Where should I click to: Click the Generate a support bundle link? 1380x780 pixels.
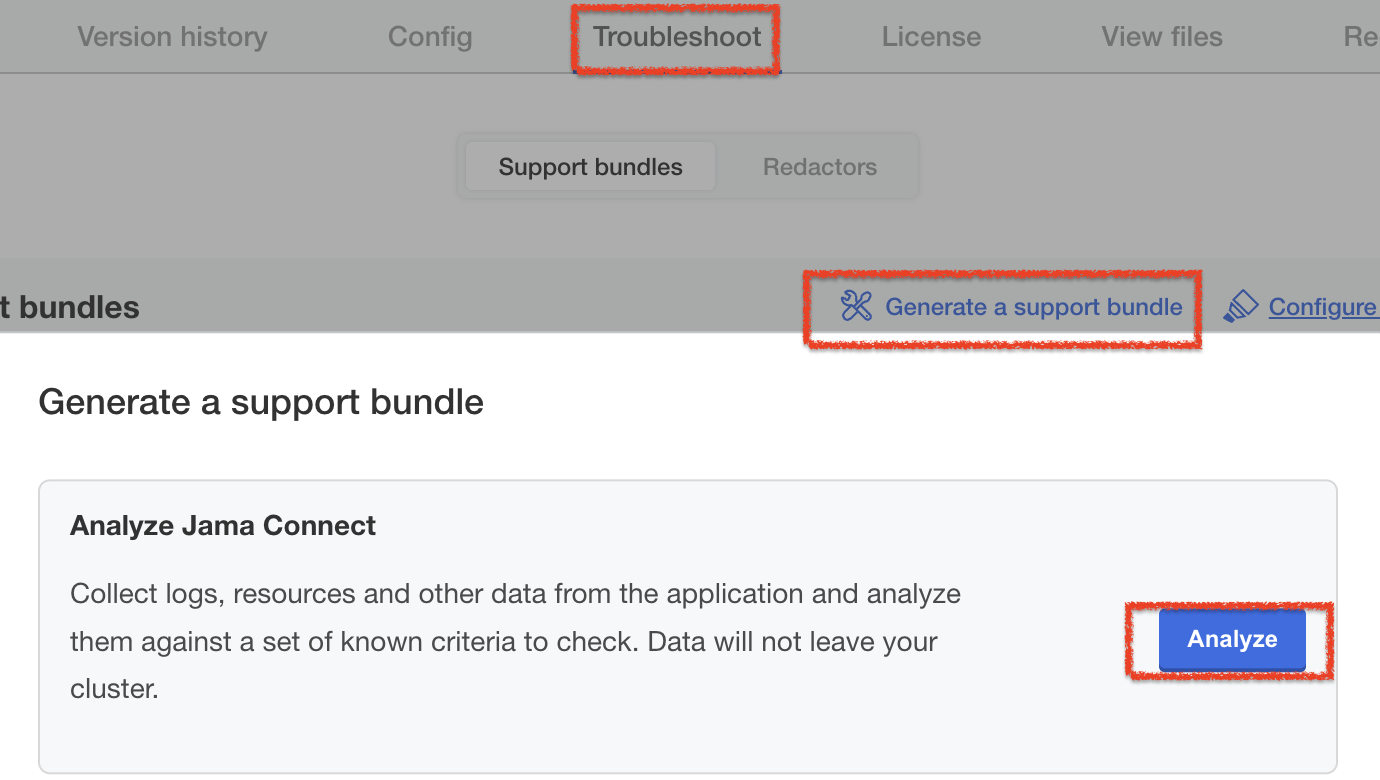[1034, 307]
